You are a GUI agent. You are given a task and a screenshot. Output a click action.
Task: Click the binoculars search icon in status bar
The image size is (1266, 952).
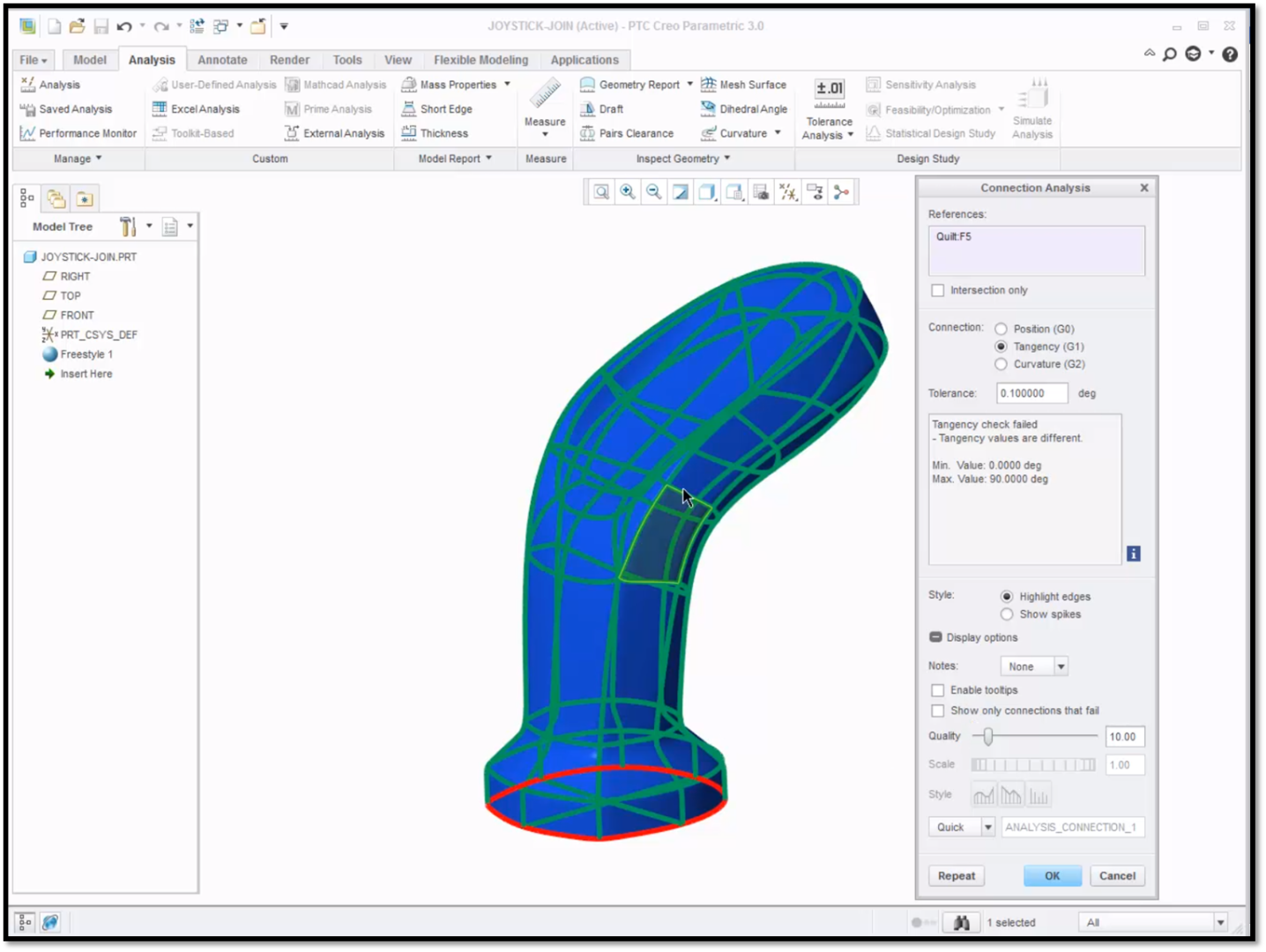[961, 922]
